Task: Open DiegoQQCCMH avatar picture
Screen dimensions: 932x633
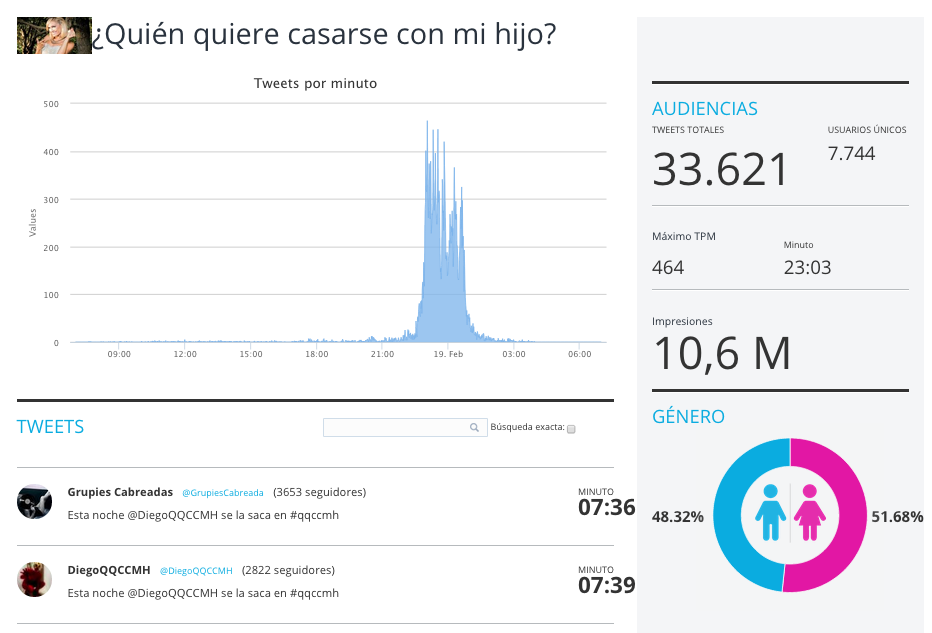Action: tap(34, 580)
